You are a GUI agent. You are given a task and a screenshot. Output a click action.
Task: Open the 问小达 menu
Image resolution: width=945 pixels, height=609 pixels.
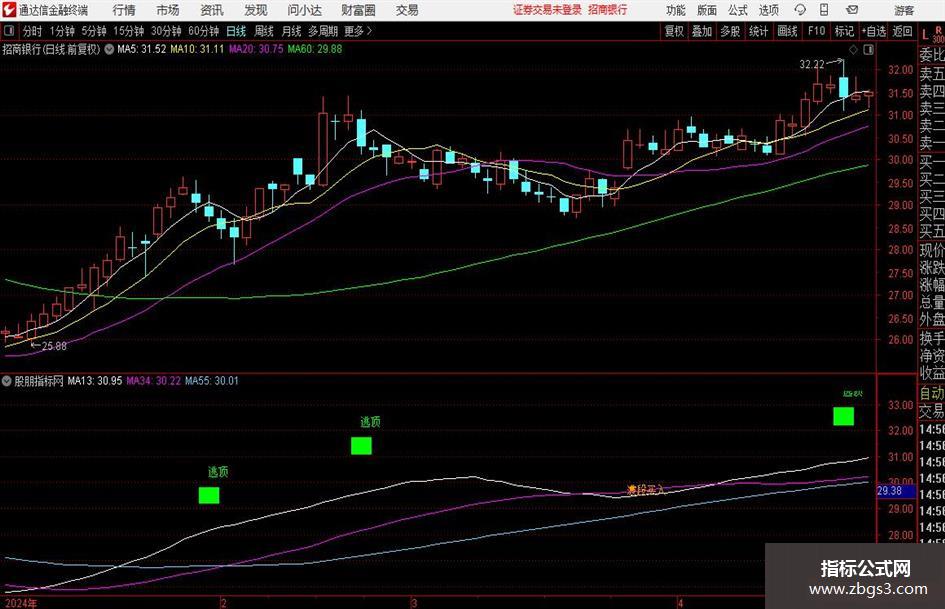[x=304, y=10]
